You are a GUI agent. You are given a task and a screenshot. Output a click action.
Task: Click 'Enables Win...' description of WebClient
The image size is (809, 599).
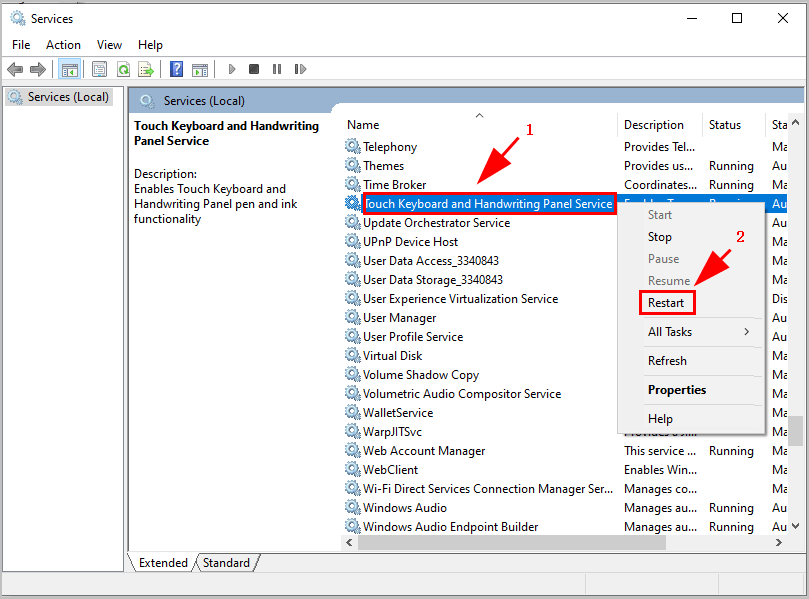(660, 470)
